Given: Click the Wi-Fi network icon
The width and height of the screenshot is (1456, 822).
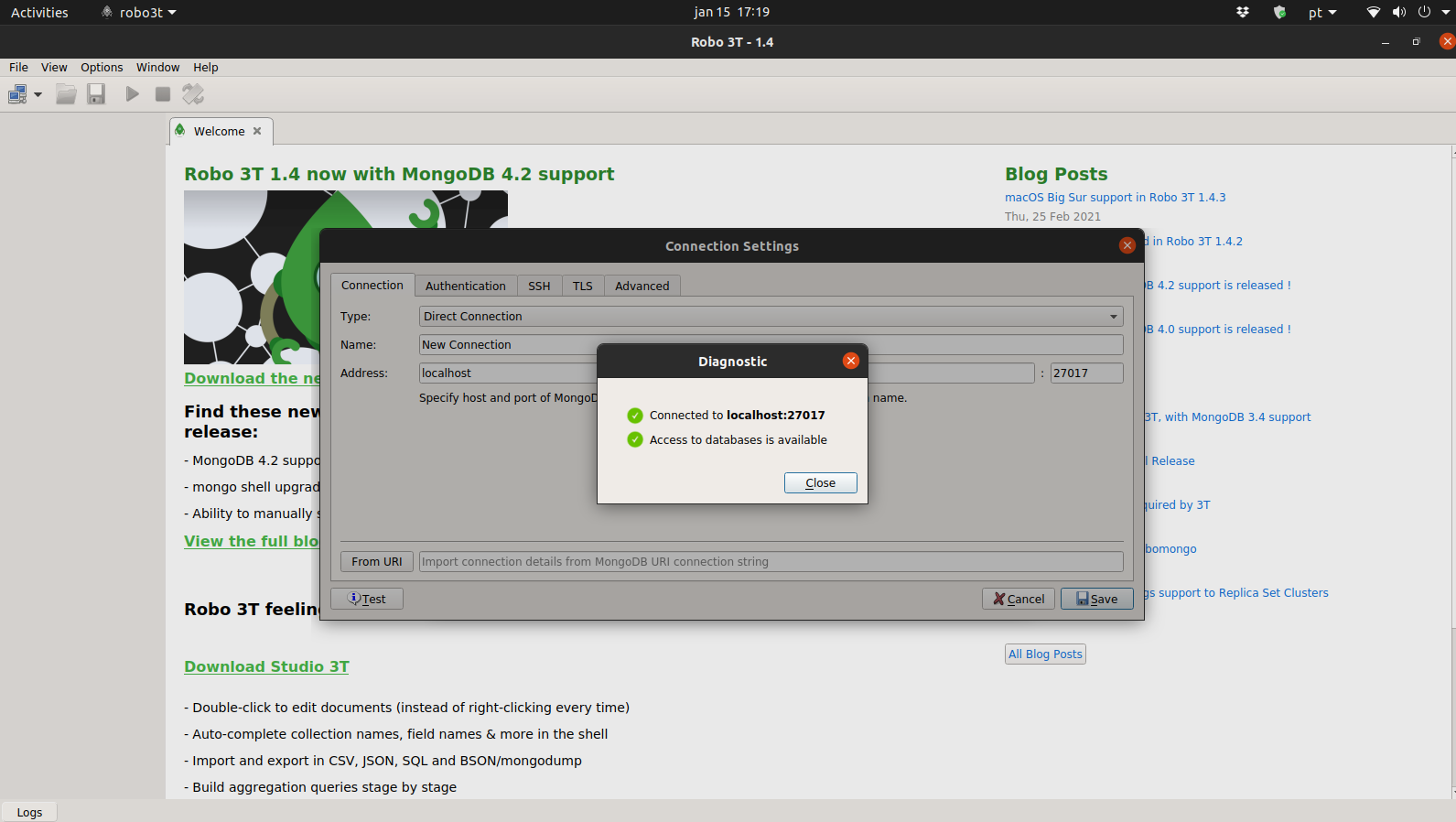Looking at the screenshot, I should click(x=1373, y=12).
